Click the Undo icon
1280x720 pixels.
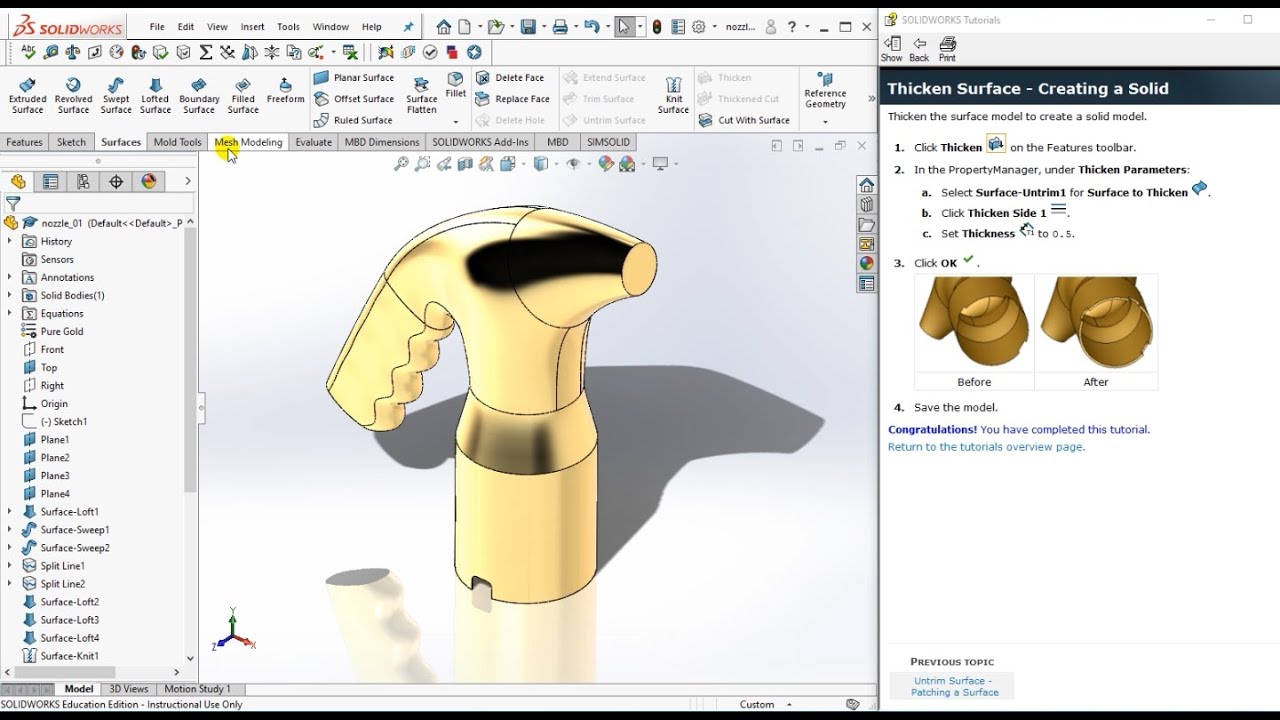592,27
